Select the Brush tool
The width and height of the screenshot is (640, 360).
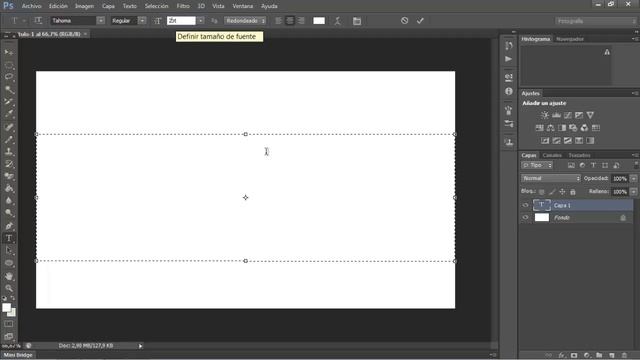pos(9,139)
